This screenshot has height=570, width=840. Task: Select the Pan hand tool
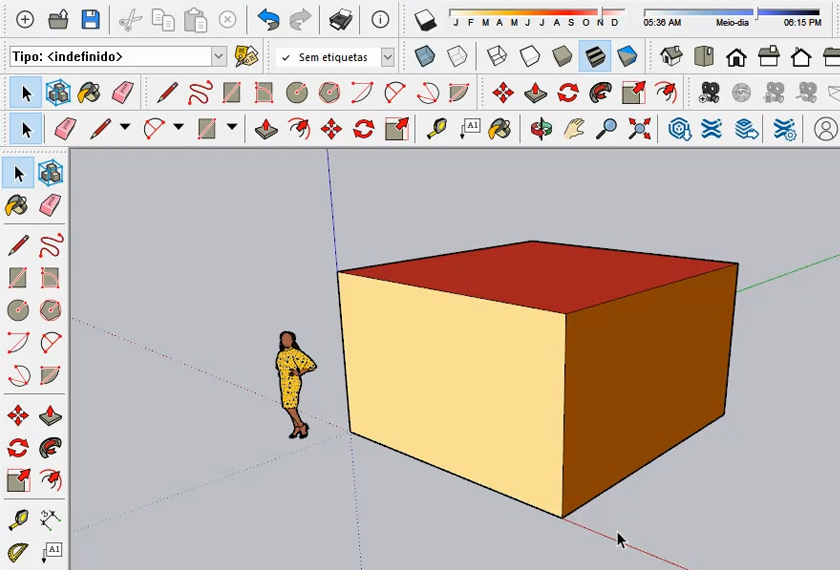(573, 129)
